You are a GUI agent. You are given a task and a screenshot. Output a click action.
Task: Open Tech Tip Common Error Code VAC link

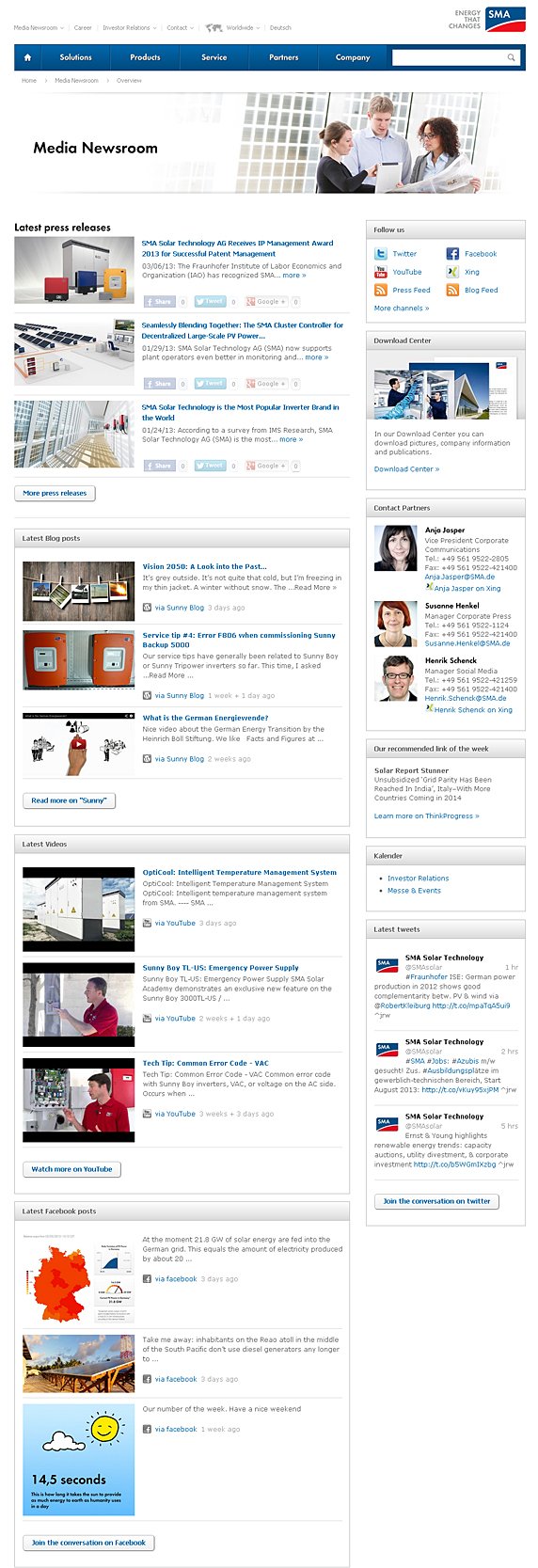pyautogui.click(x=205, y=1063)
